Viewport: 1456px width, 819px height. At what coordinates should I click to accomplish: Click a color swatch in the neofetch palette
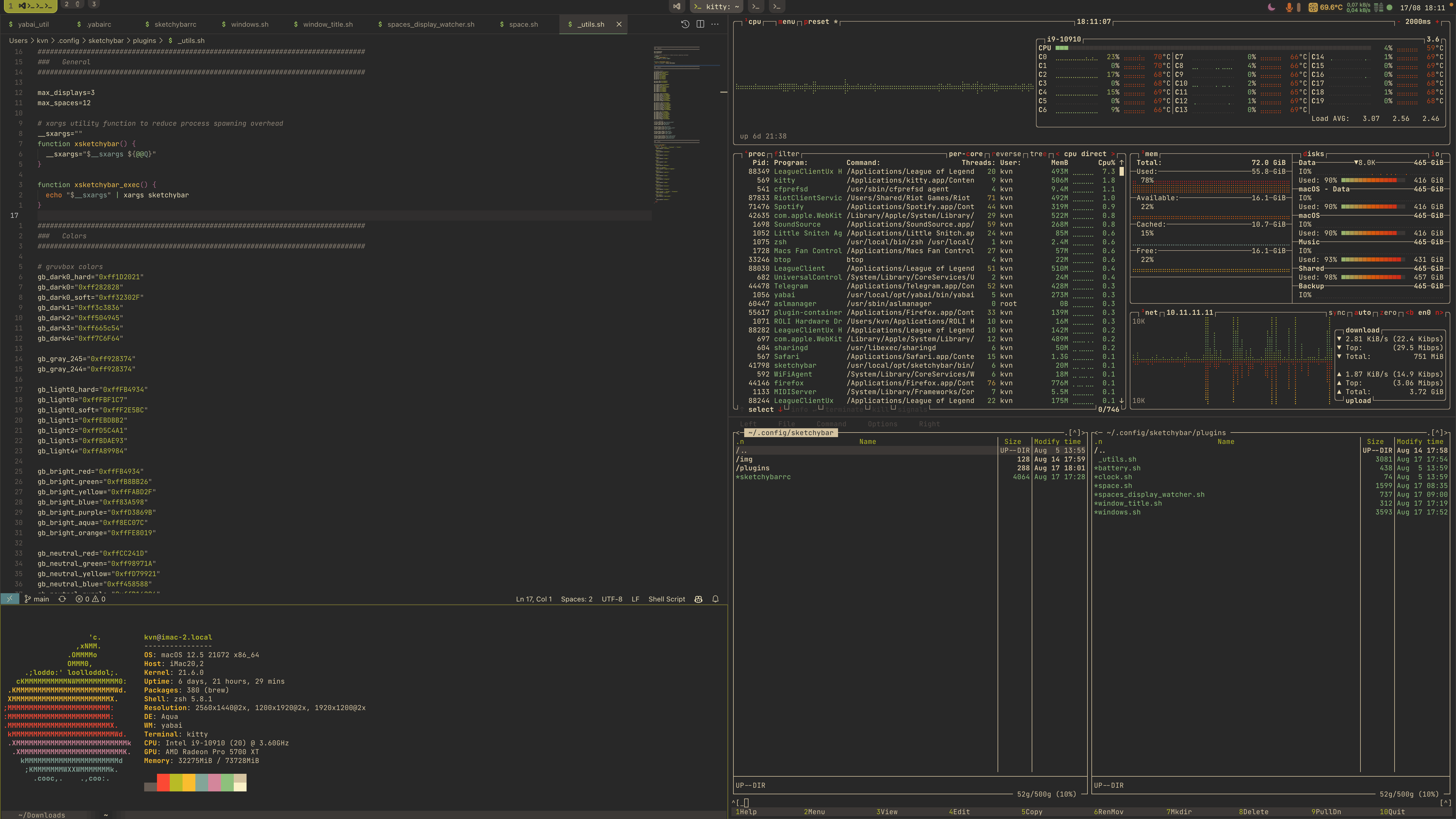coord(164,783)
